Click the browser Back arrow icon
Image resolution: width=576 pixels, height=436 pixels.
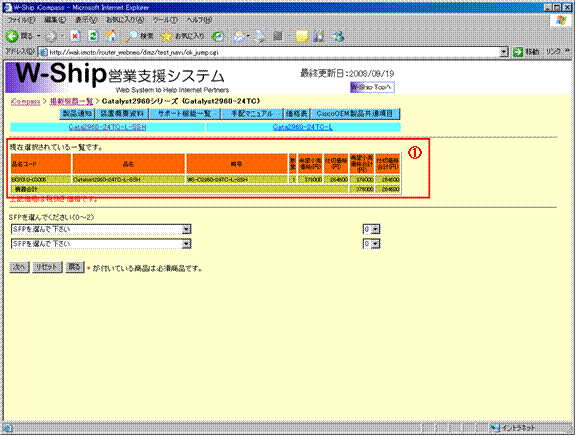(12, 36)
